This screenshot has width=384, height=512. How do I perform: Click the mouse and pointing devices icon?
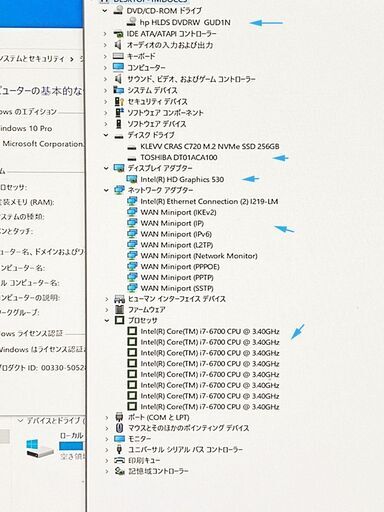[119, 428]
